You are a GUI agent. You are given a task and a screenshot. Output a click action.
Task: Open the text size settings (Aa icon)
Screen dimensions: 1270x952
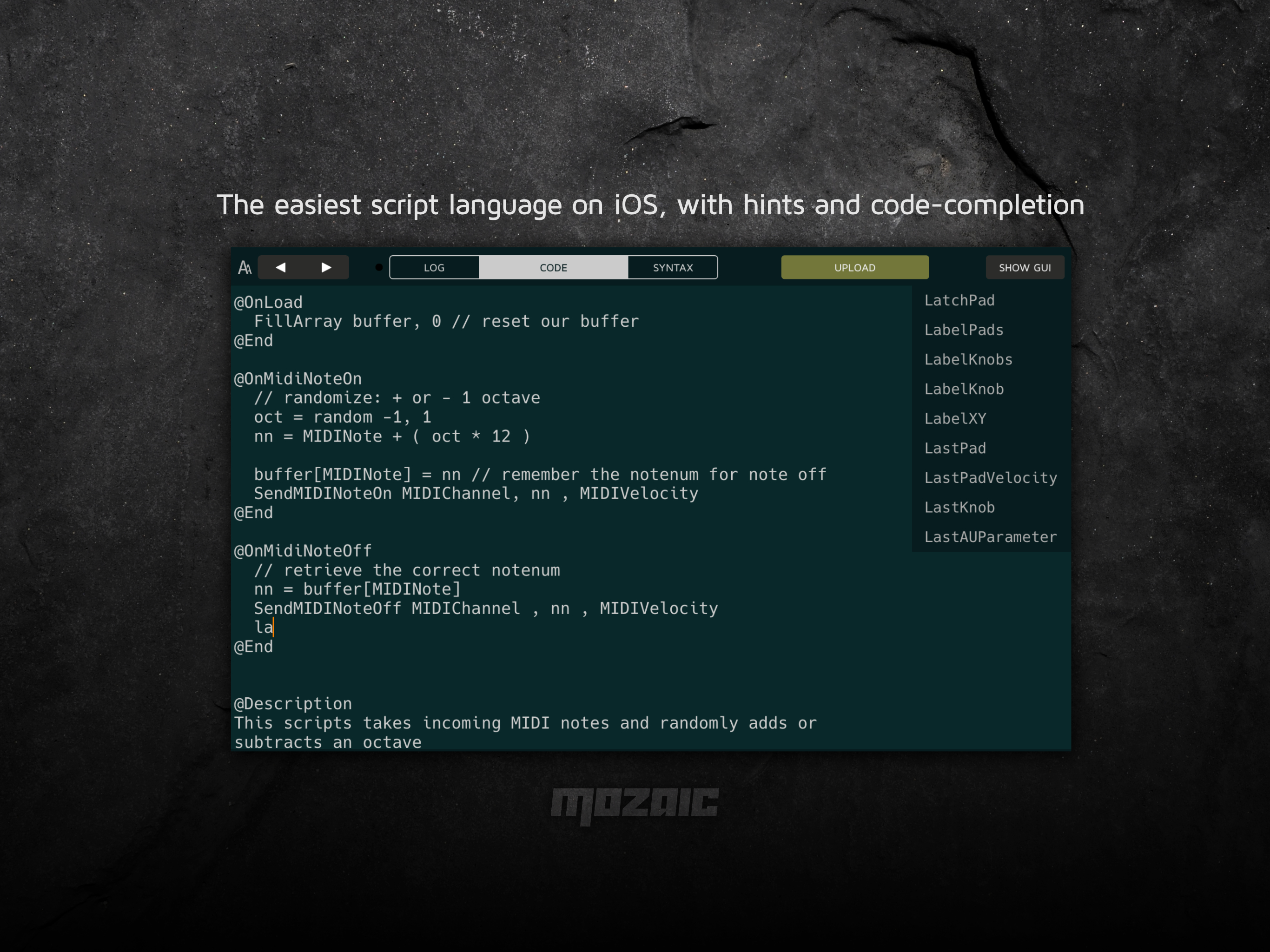pos(245,267)
